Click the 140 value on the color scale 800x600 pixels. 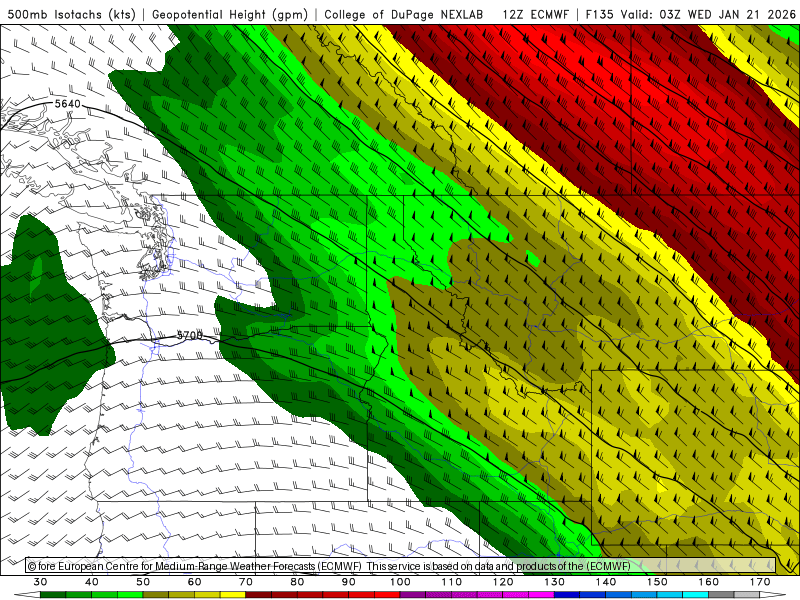(606, 582)
